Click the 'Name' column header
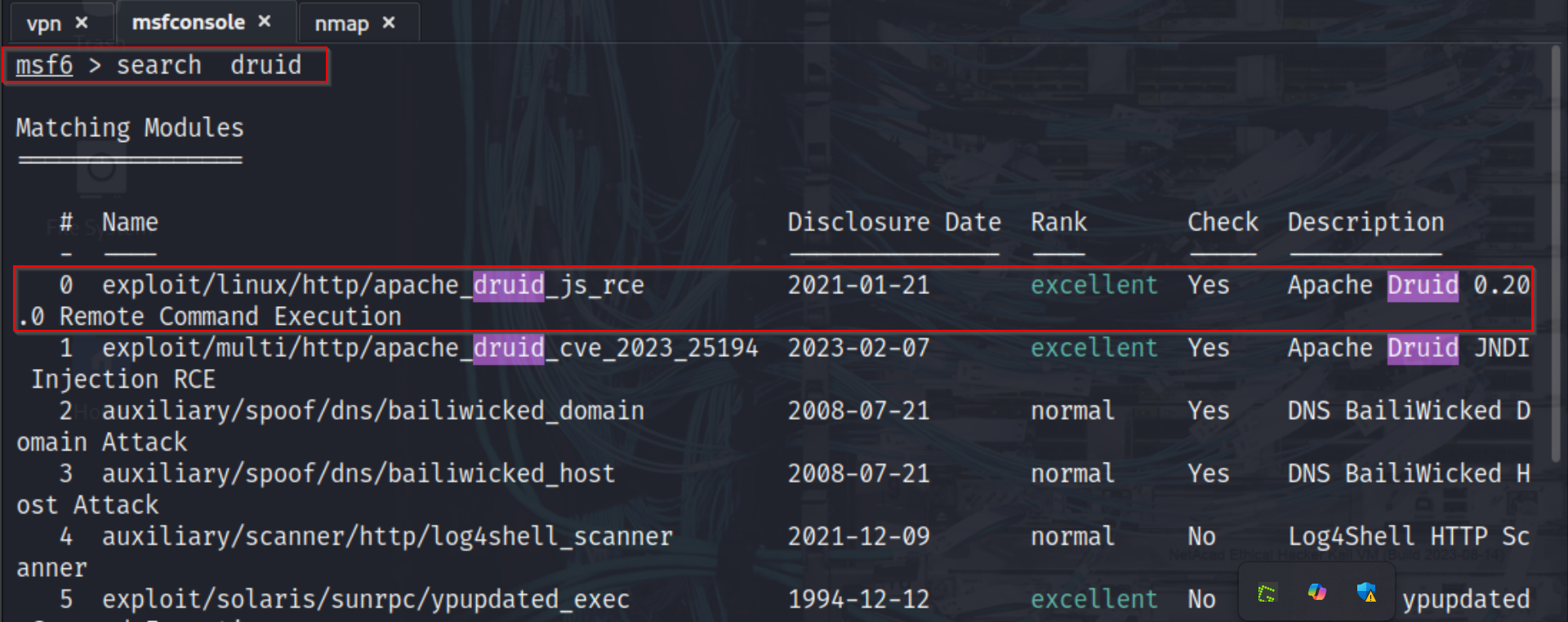This screenshot has height=622, width=1568. click(x=130, y=222)
